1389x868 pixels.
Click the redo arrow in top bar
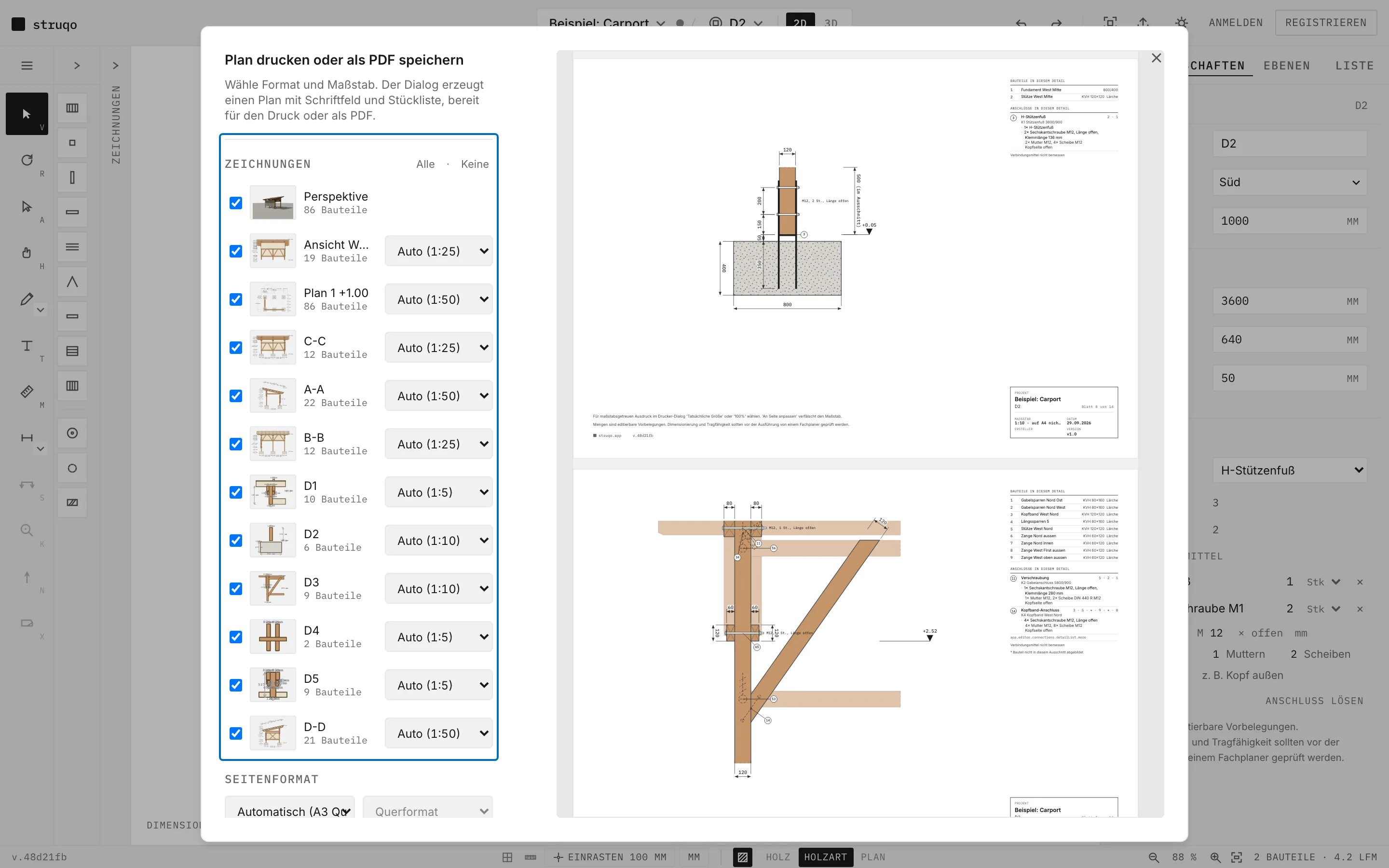pos(1056,23)
